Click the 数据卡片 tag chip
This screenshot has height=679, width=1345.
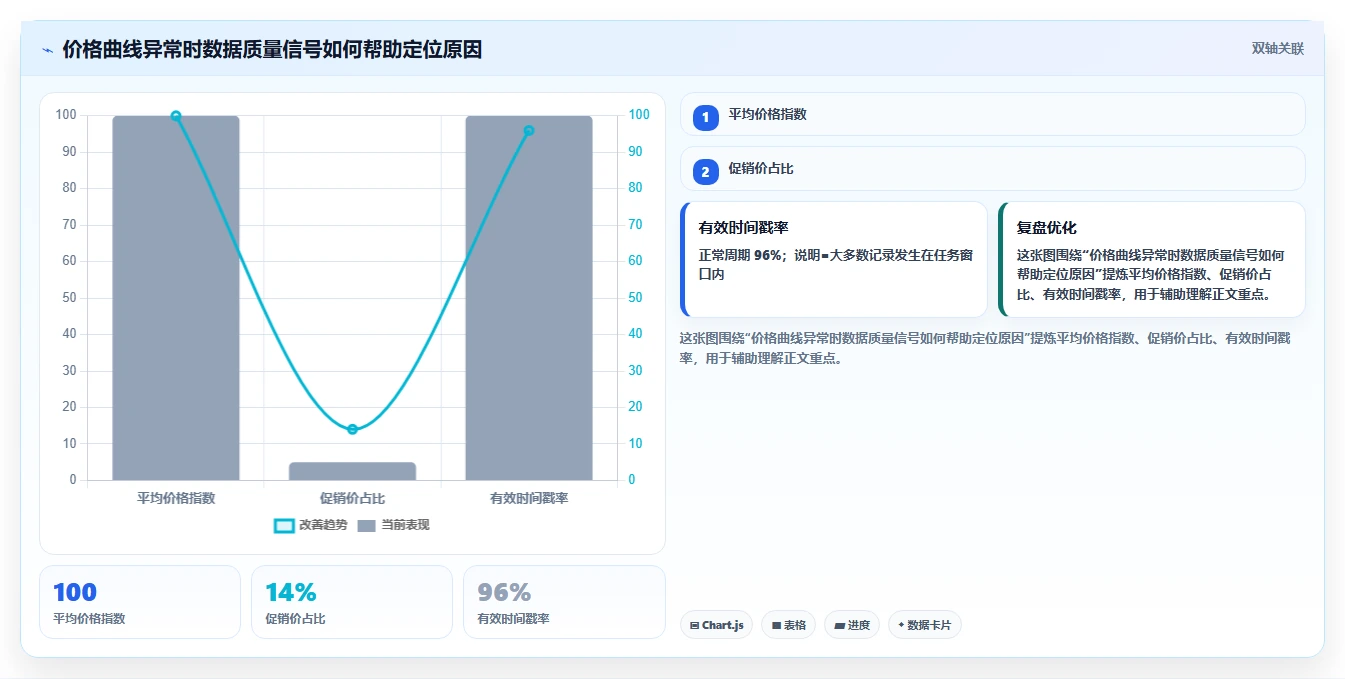click(925, 625)
